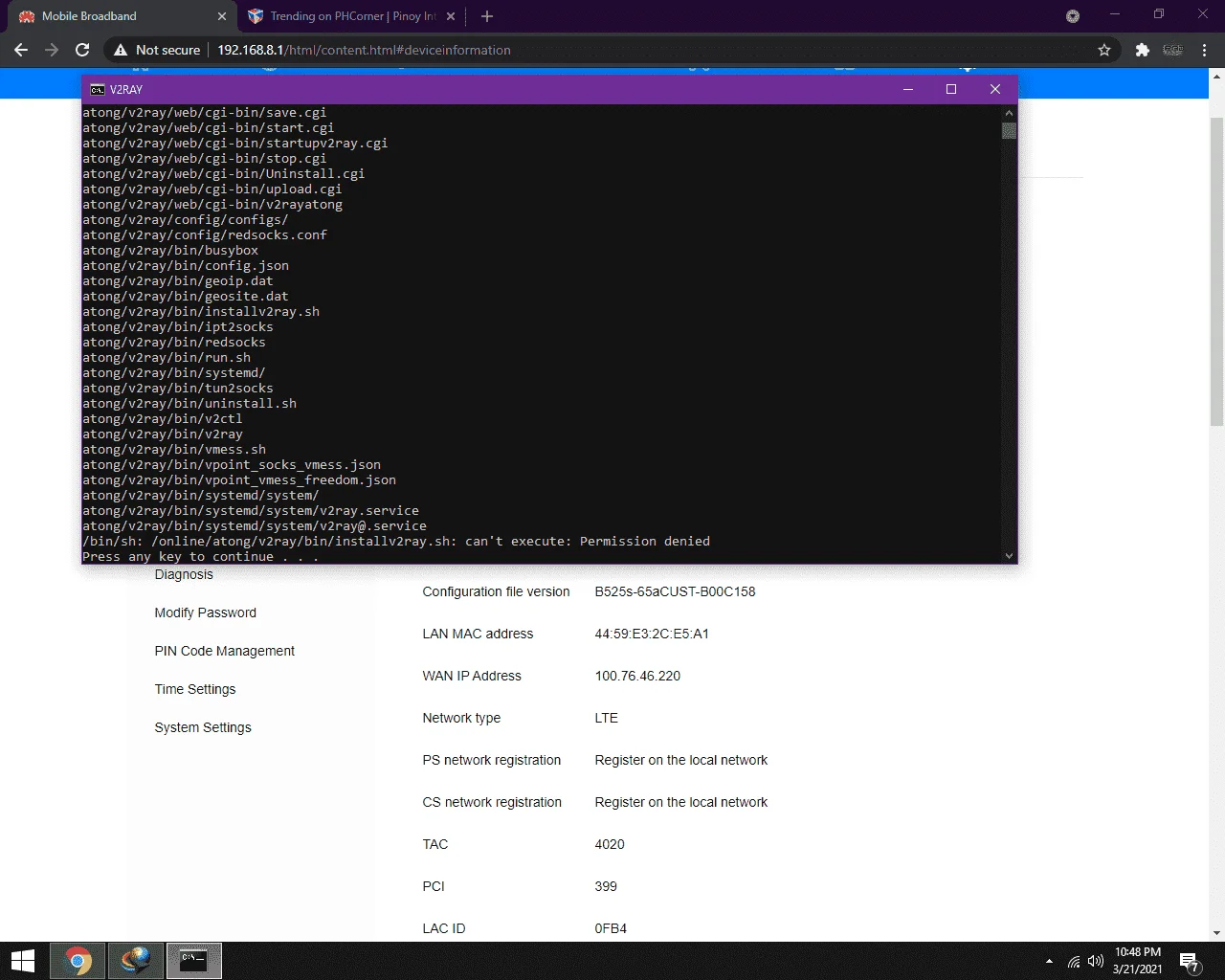Click atong/v2ray/bin/installv2ray.sh listing line
Viewport: 1225px width, 980px height.
201,312
